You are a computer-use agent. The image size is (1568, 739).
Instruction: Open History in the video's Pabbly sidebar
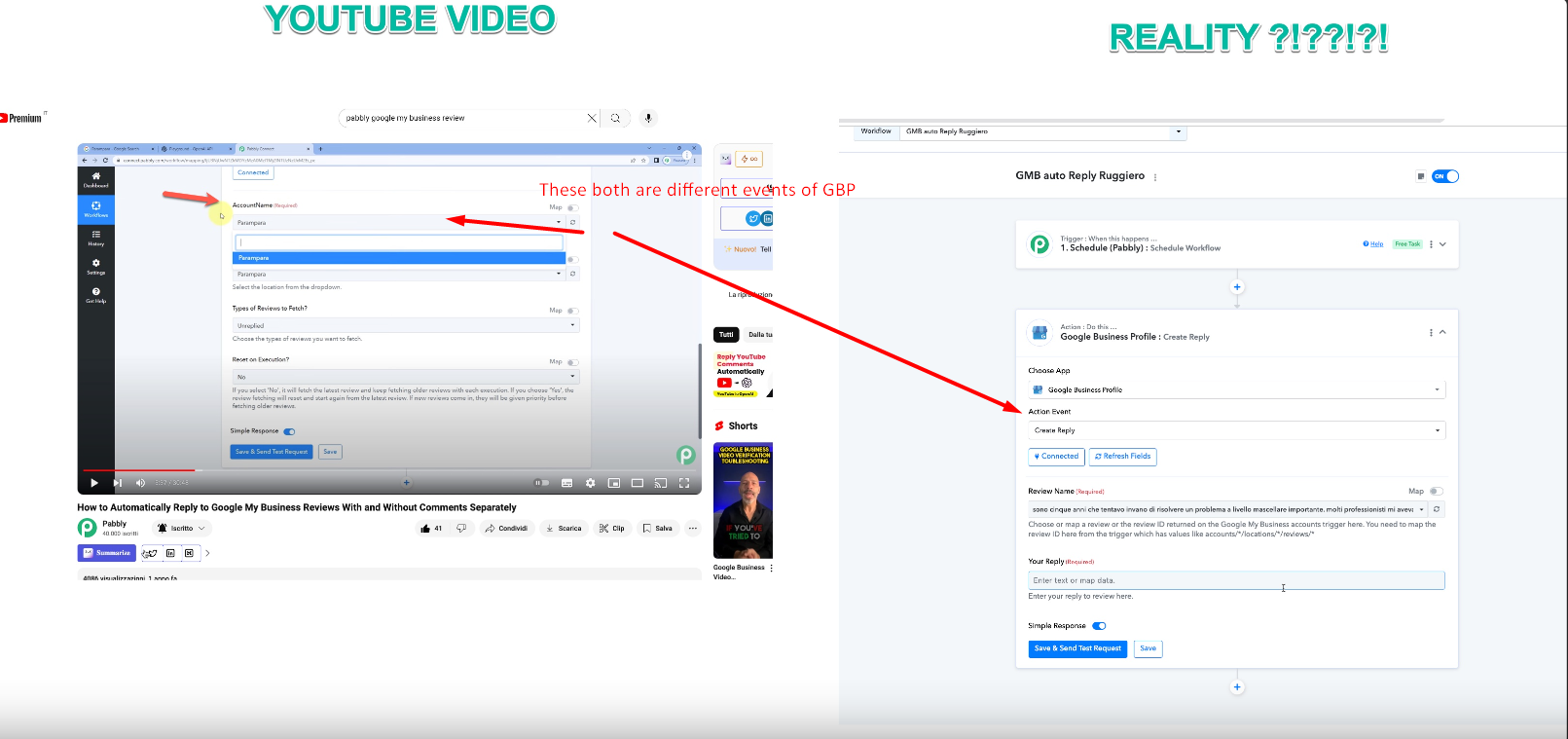[95, 238]
